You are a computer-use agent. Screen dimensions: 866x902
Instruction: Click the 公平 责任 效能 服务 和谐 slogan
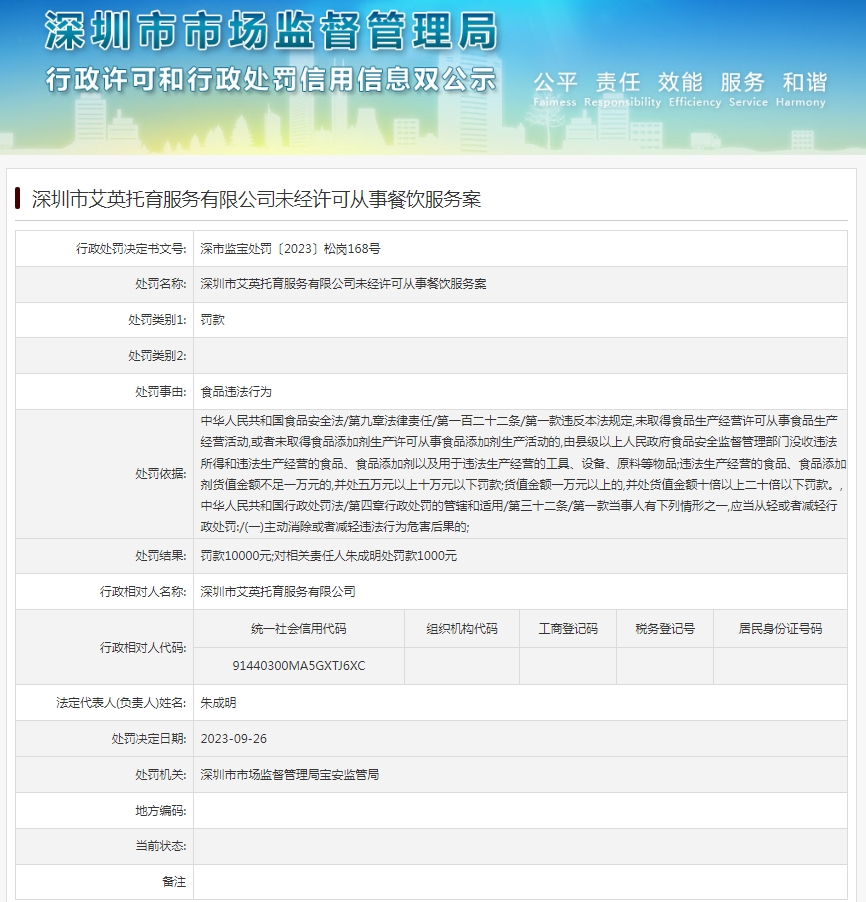[x=680, y=82]
